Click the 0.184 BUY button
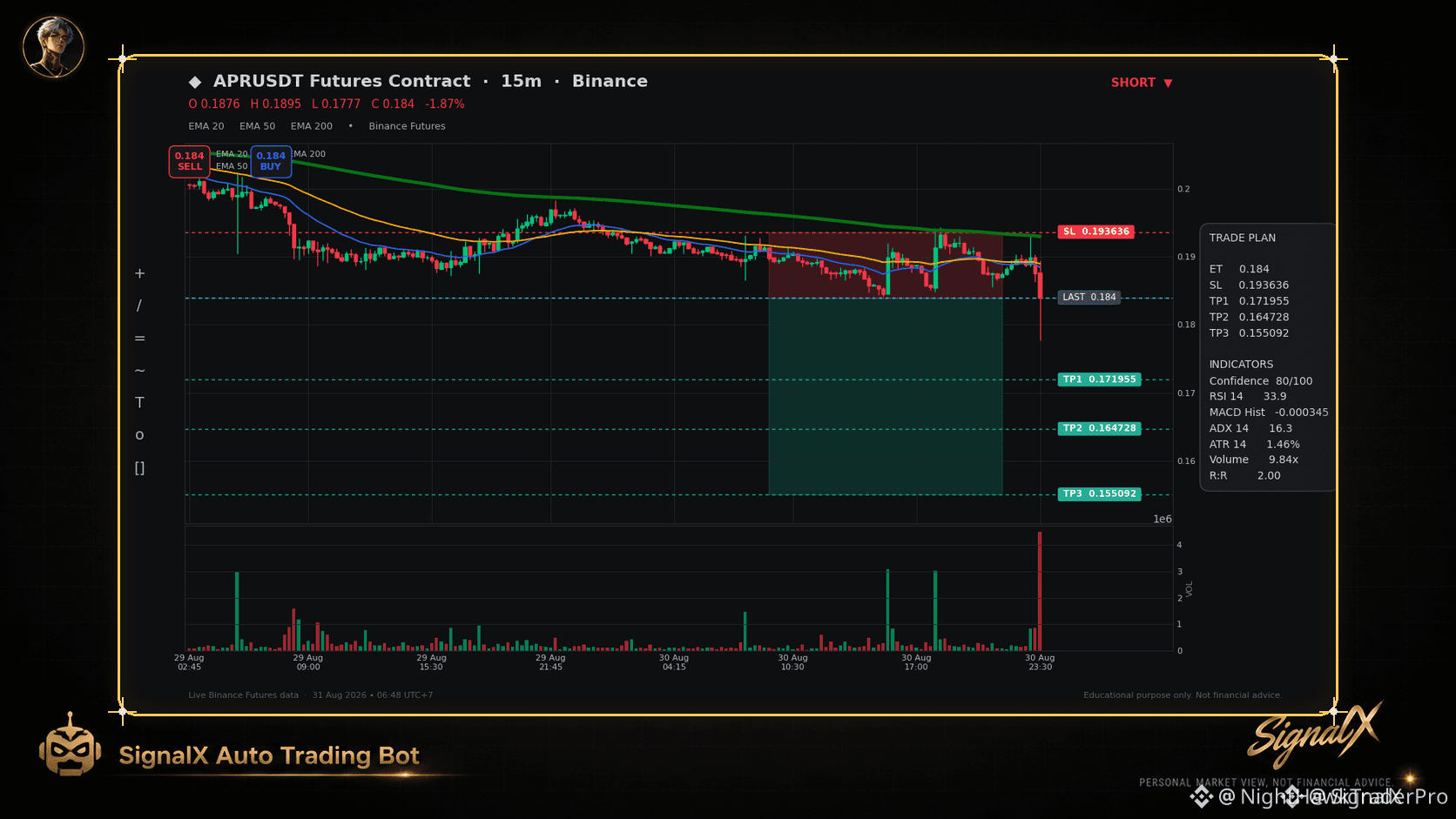The height and width of the screenshot is (819, 1456). pyautogui.click(x=271, y=161)
